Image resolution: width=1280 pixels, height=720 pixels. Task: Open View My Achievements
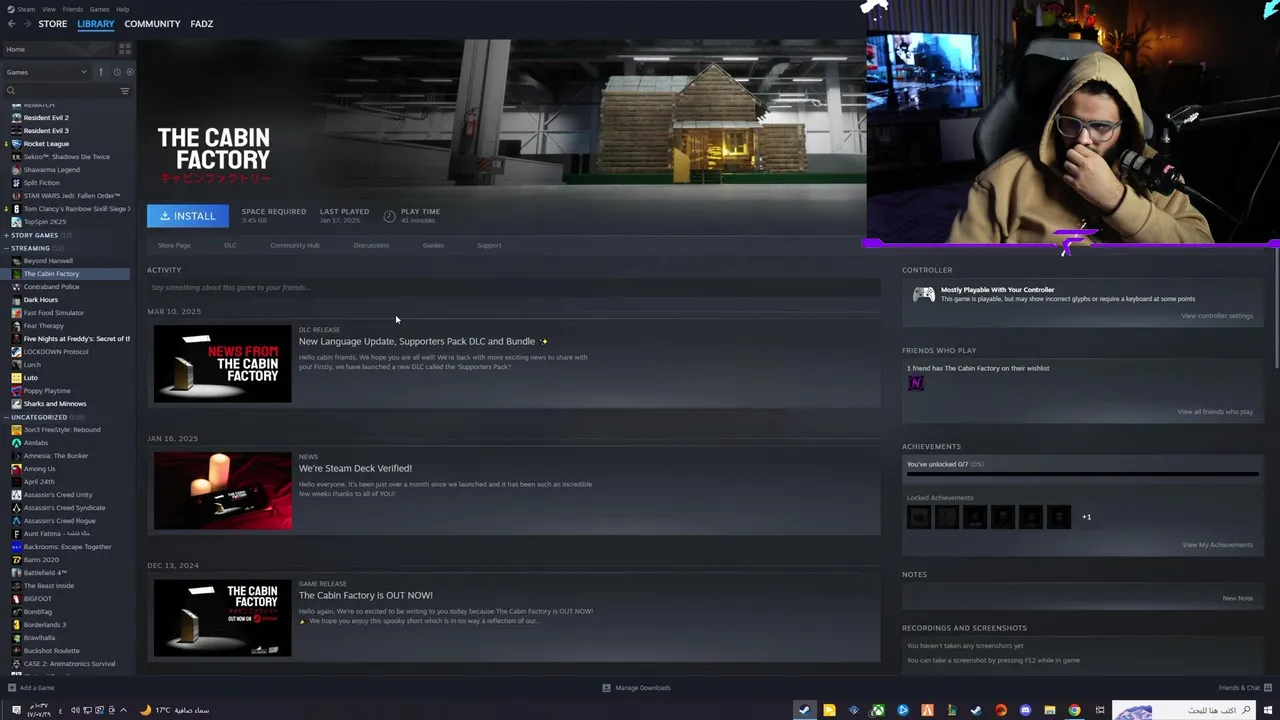pyautogui.click(x=1217, y=545)
